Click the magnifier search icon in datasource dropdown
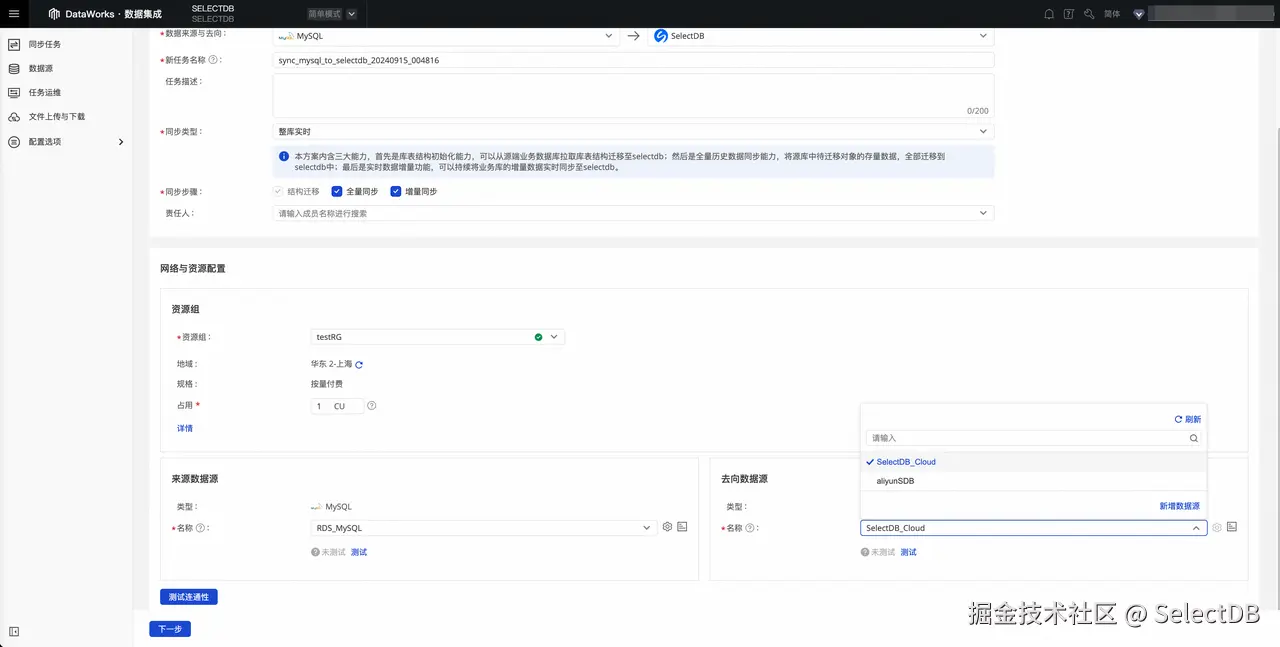 pyautogui.click(x=1194, y=438)
